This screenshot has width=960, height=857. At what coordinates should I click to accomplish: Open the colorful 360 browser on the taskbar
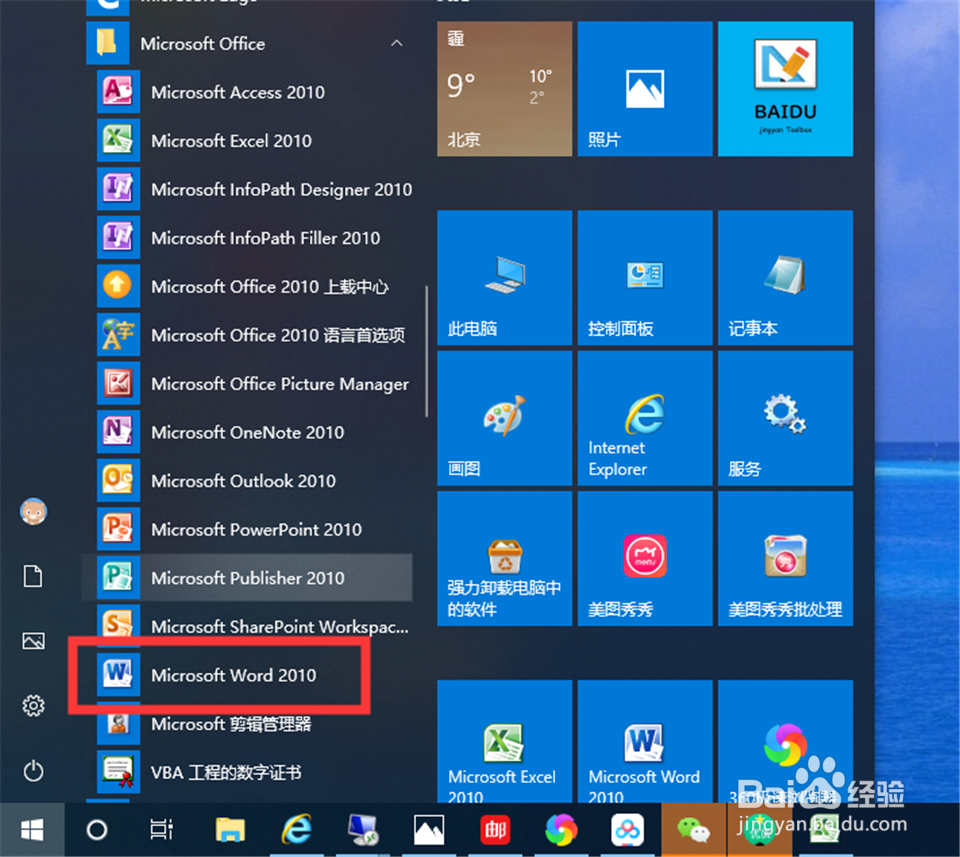click(561, 830)
